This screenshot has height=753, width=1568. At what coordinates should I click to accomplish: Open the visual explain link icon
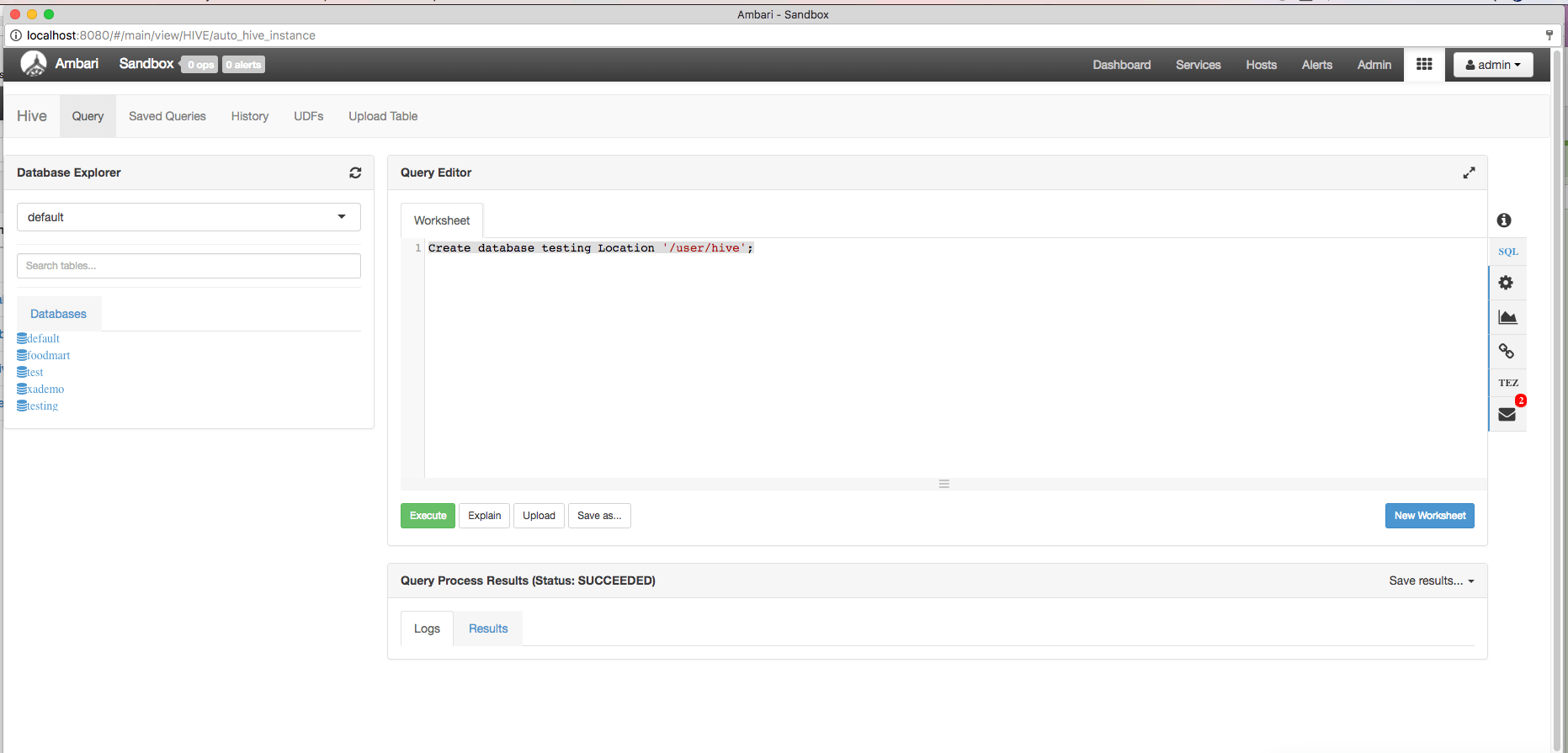click(1507, 351)
